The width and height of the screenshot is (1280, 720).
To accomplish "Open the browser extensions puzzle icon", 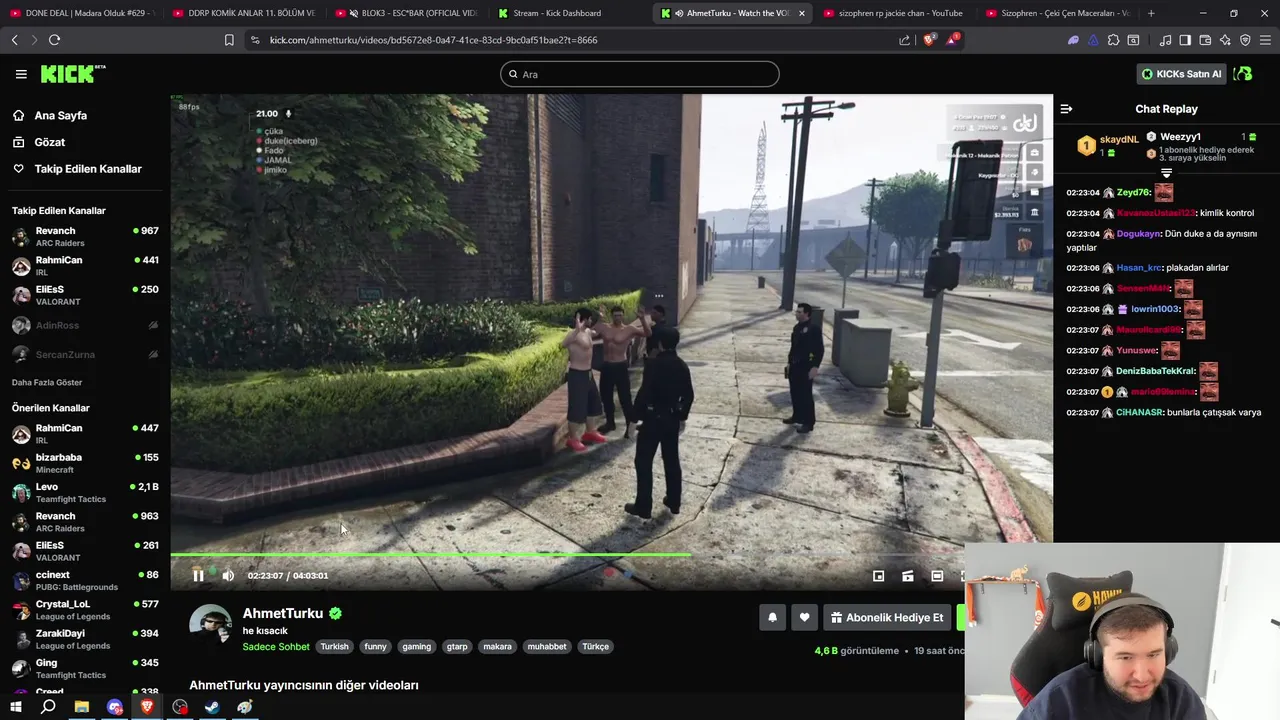I will [1113, 40].
